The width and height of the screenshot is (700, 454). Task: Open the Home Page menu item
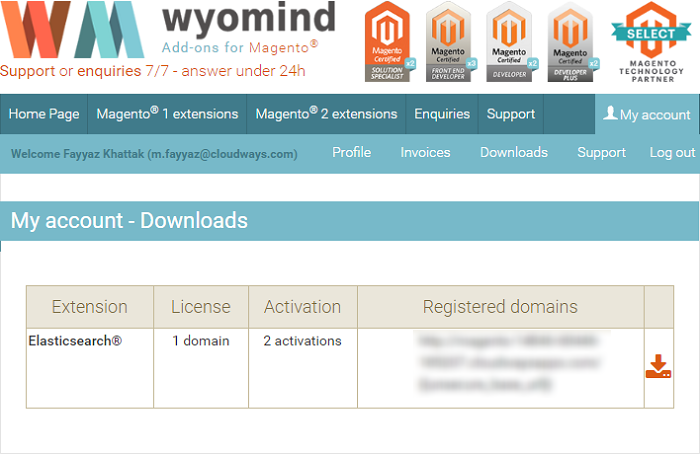[x=44, y=114]
